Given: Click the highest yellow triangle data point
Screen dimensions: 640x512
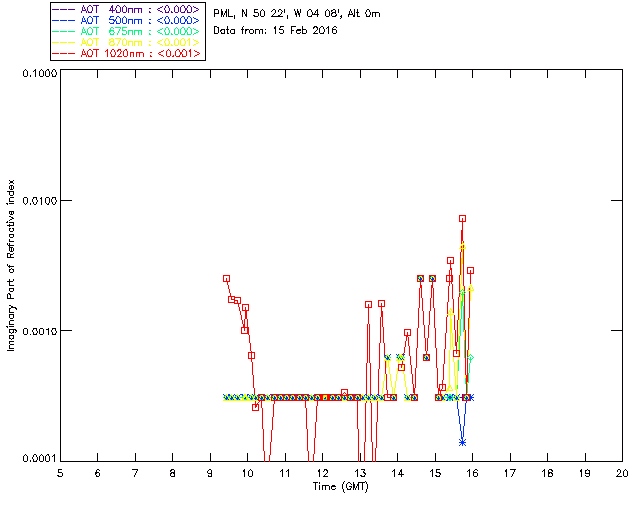Looking at the screenshot, I should pyautogui.click(x=462, y=246).
